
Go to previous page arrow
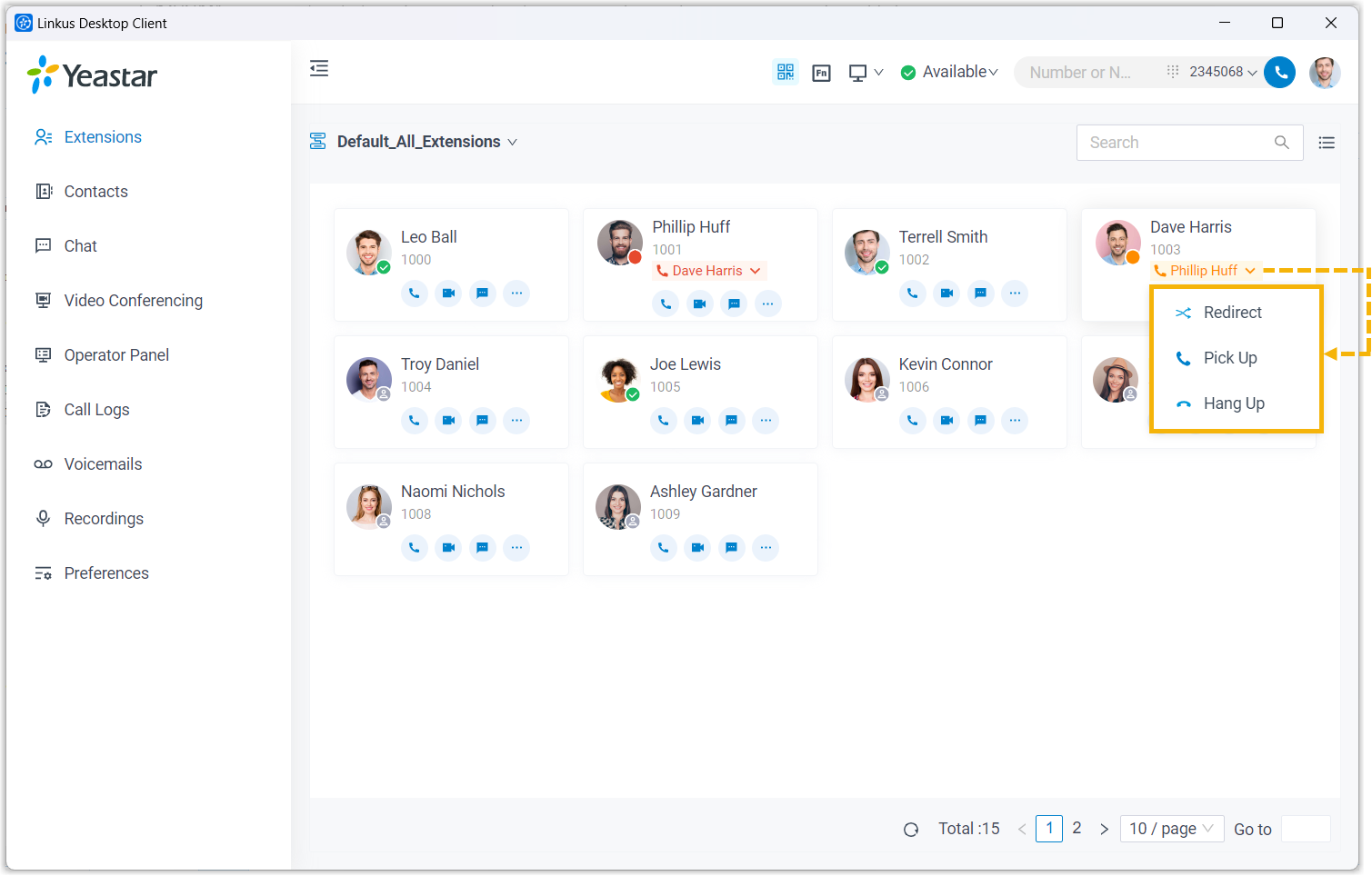pos(1022,830)
